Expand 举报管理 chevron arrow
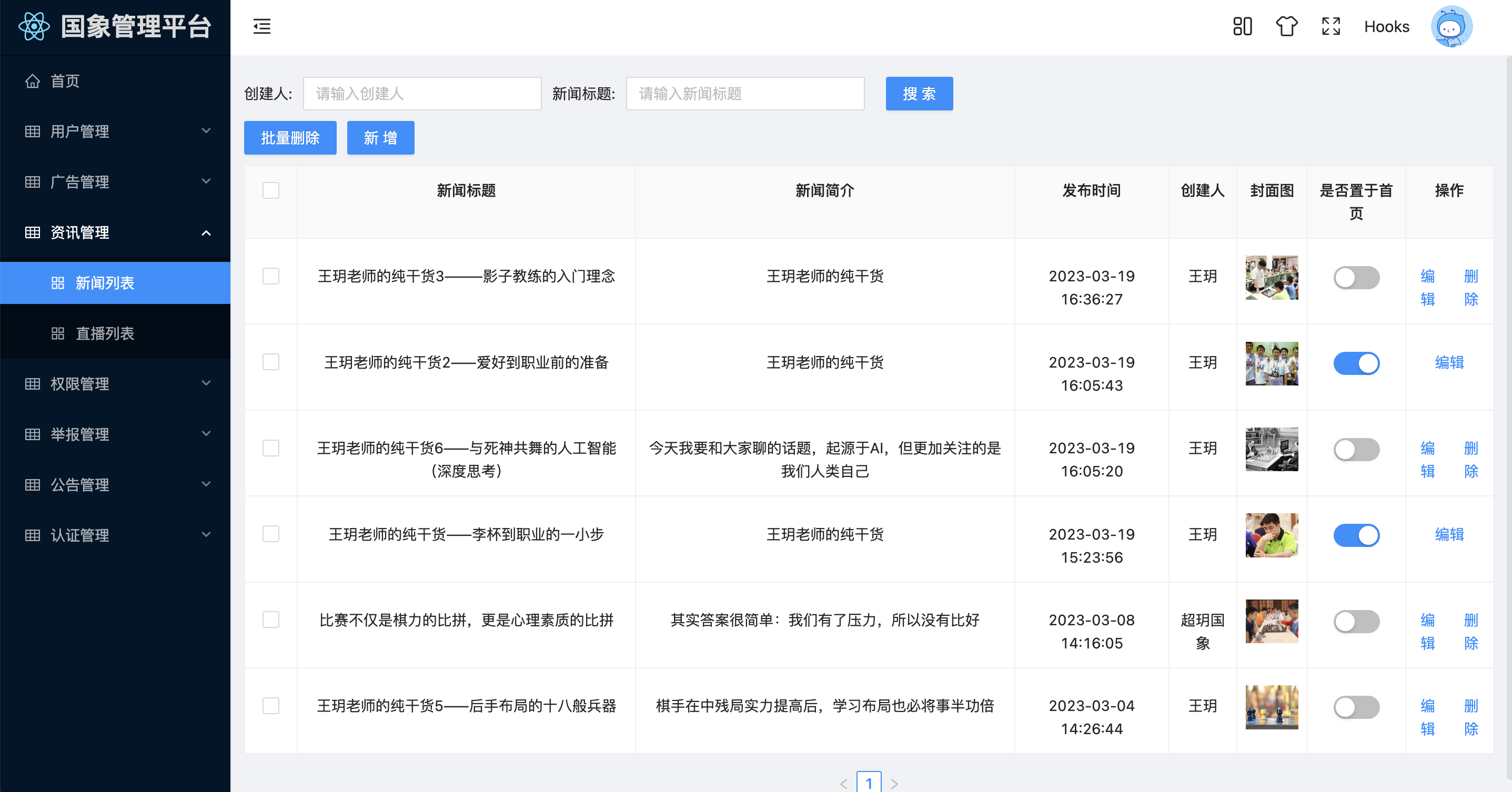This screenshot has width=1512, height=792. [x=206, y=433]
